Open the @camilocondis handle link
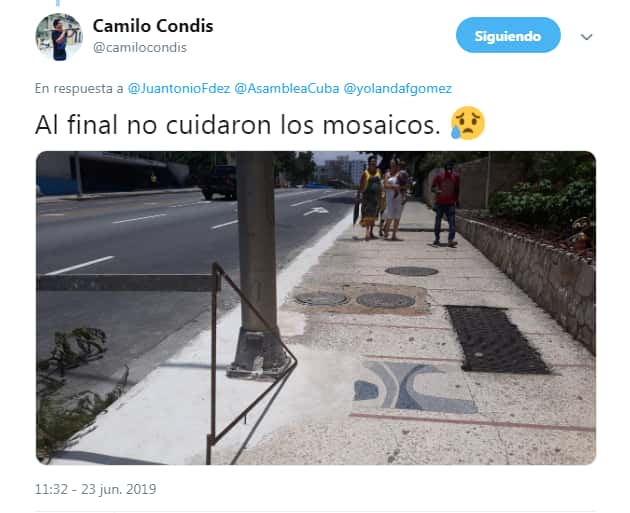The width and height of the screenshot is (630, 513). 140,47
